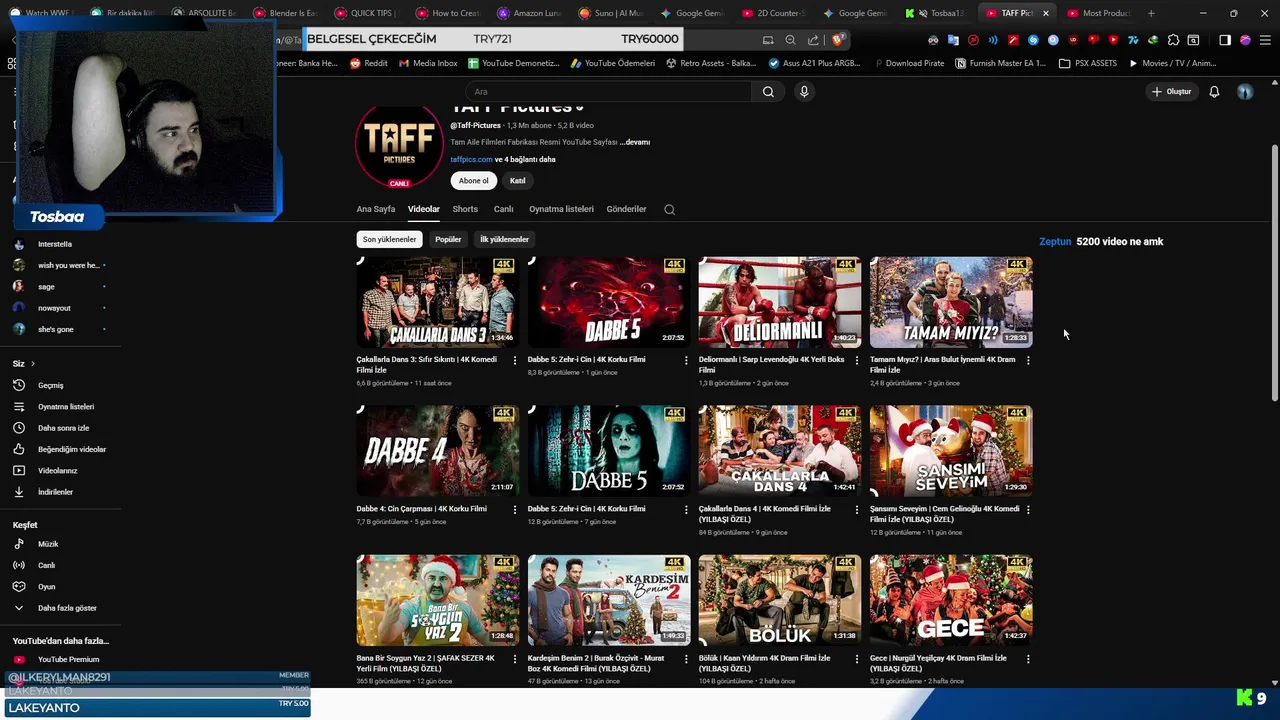Click the share icon in address bar
This screenshot has width=1280, height=720.
tap(813, 40)
